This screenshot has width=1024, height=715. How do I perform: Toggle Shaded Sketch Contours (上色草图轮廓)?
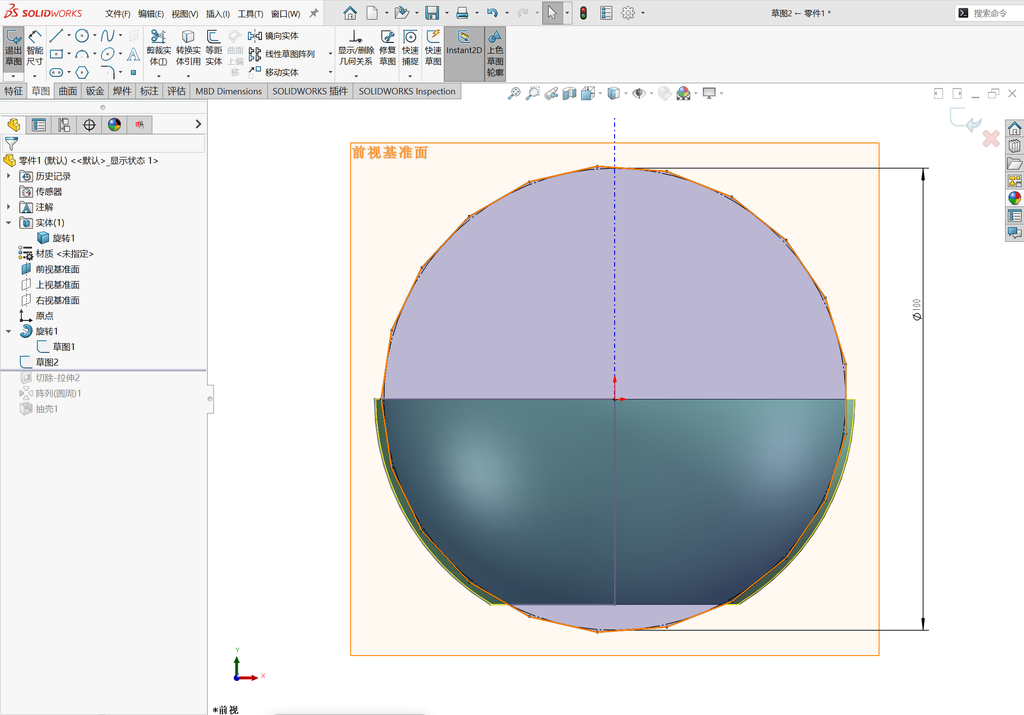(495, 54)
